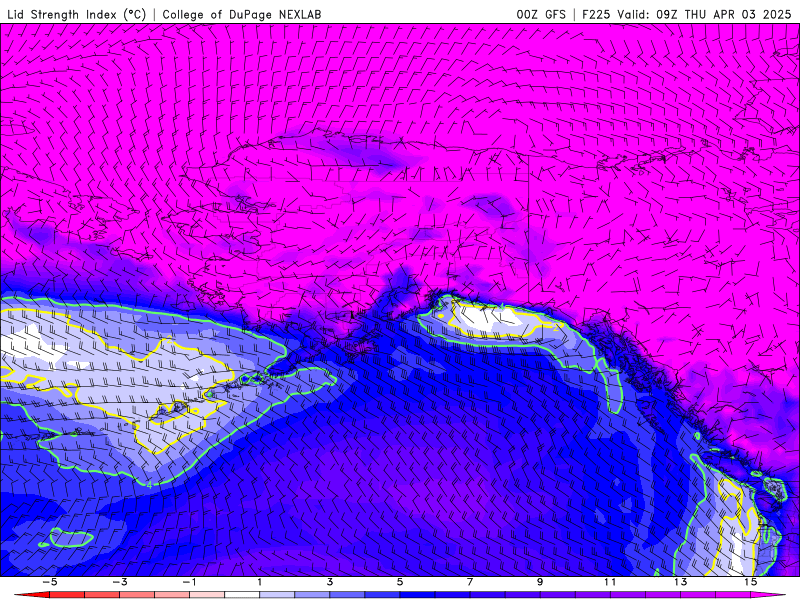Click the "00Z GFS" model run label

pyautogui.click(x=541, y=14)
